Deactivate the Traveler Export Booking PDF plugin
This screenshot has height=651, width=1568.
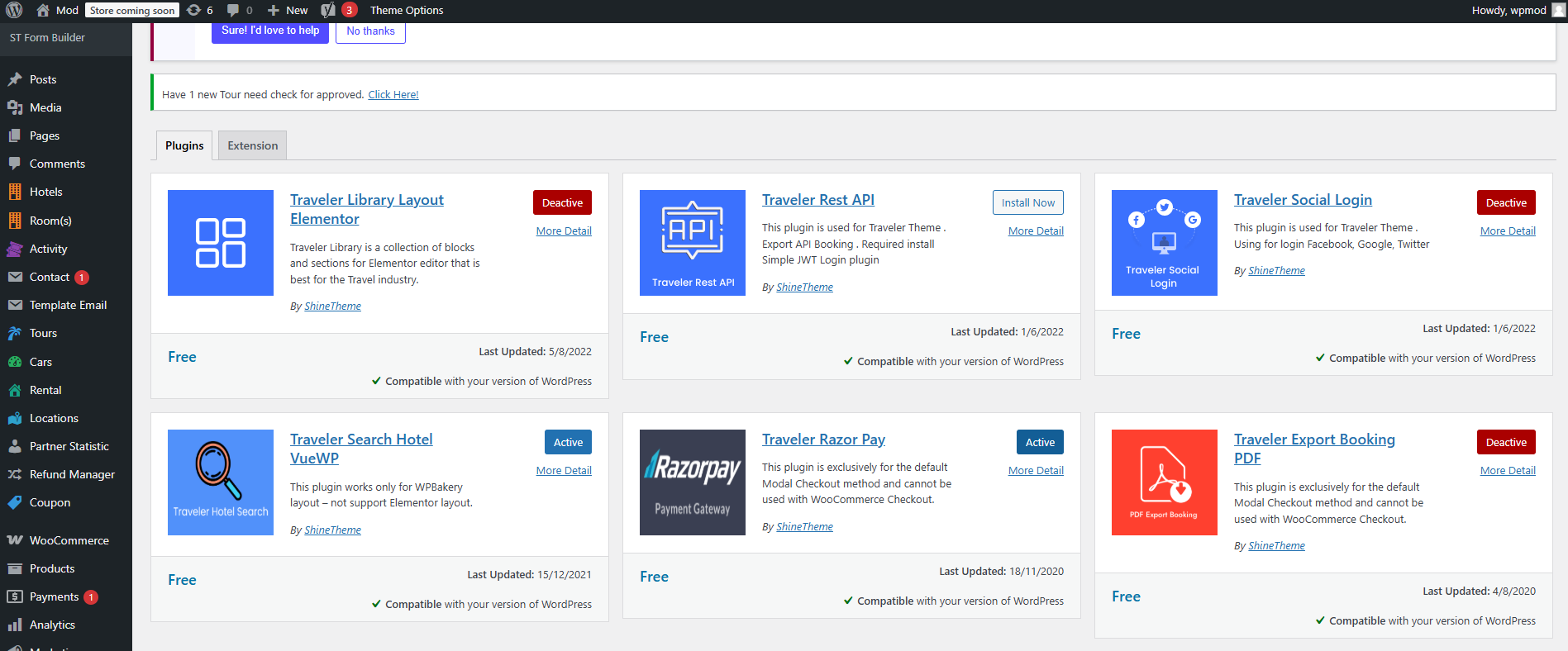pos(1506,442)
